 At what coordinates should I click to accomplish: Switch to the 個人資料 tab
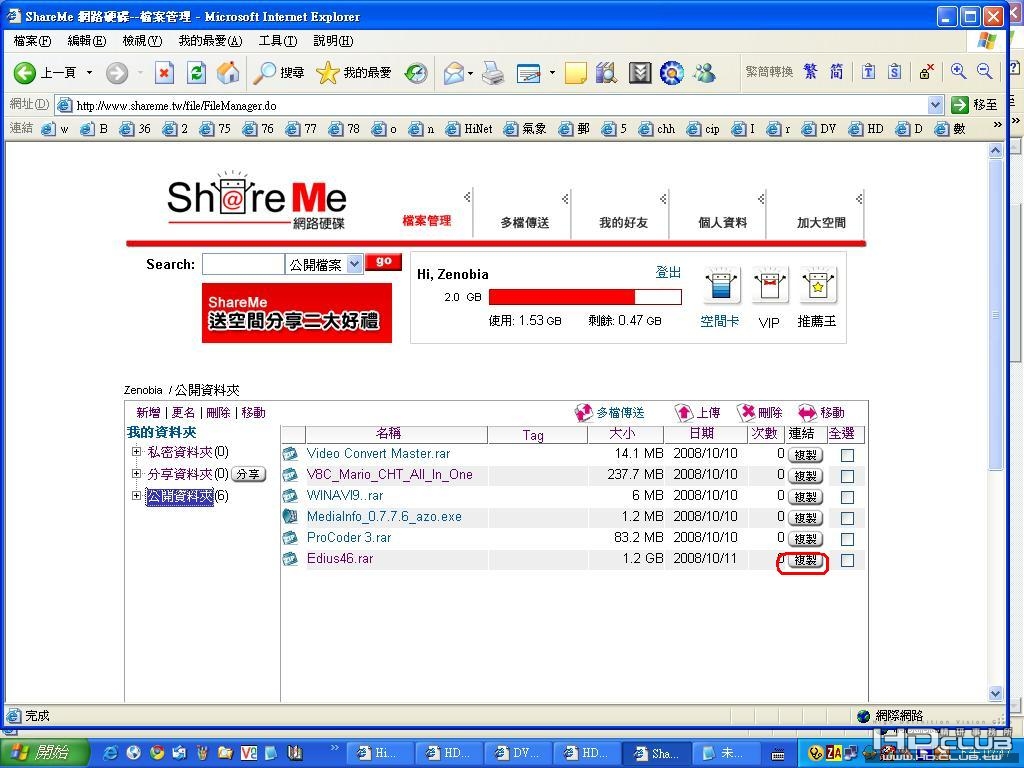pyautogui.click(x=722, y=223)
